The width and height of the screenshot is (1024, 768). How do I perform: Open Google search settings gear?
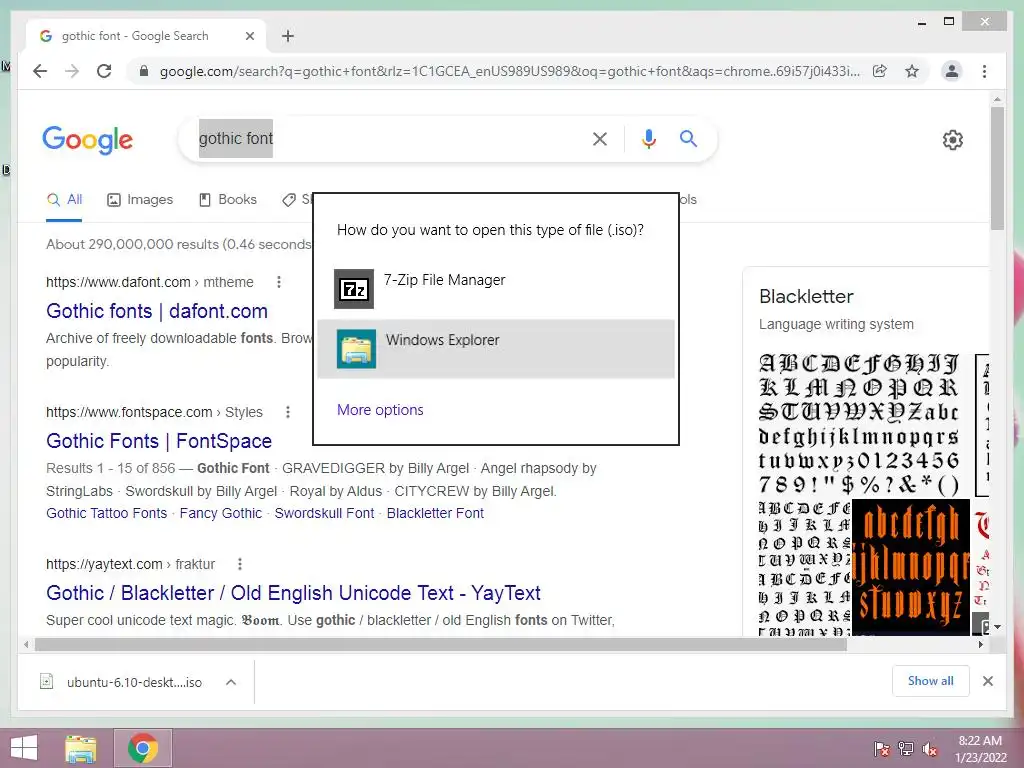click(953, 140)
